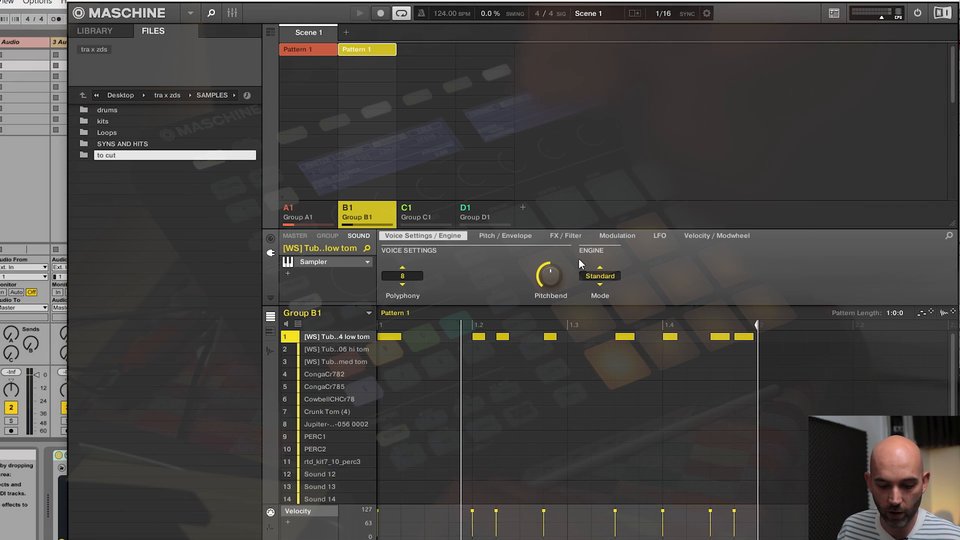Screen dimensions: 960x540
Task: Open the LFO page
Action: coord(659,236)
